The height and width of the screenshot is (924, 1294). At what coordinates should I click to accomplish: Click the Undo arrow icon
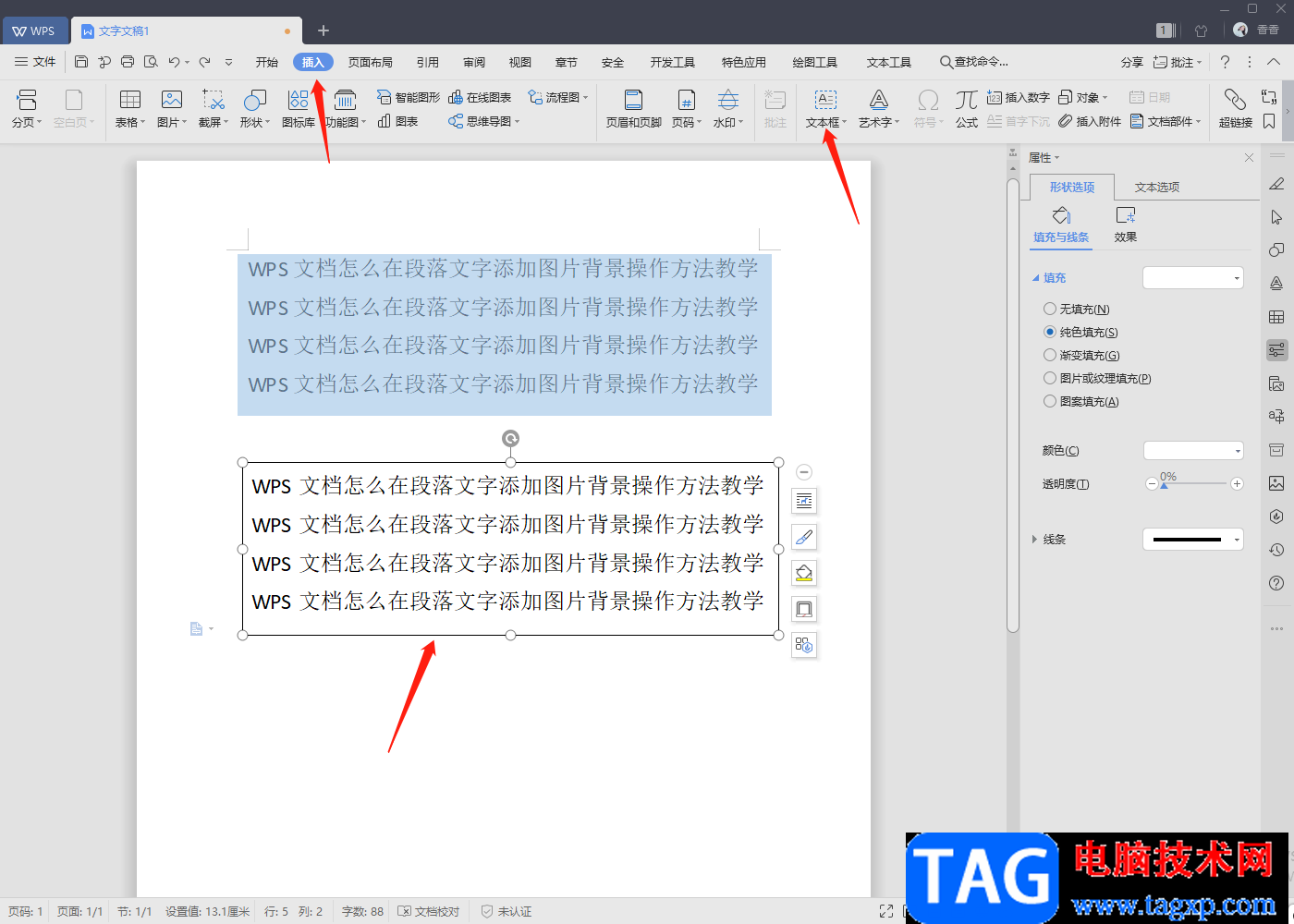click(174, 62)
